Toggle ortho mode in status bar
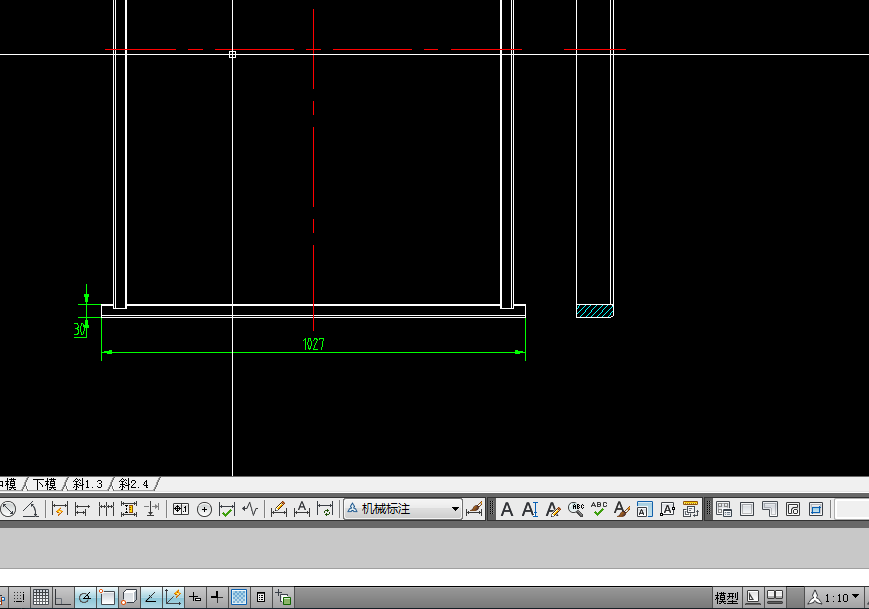 tap(63, 598)
